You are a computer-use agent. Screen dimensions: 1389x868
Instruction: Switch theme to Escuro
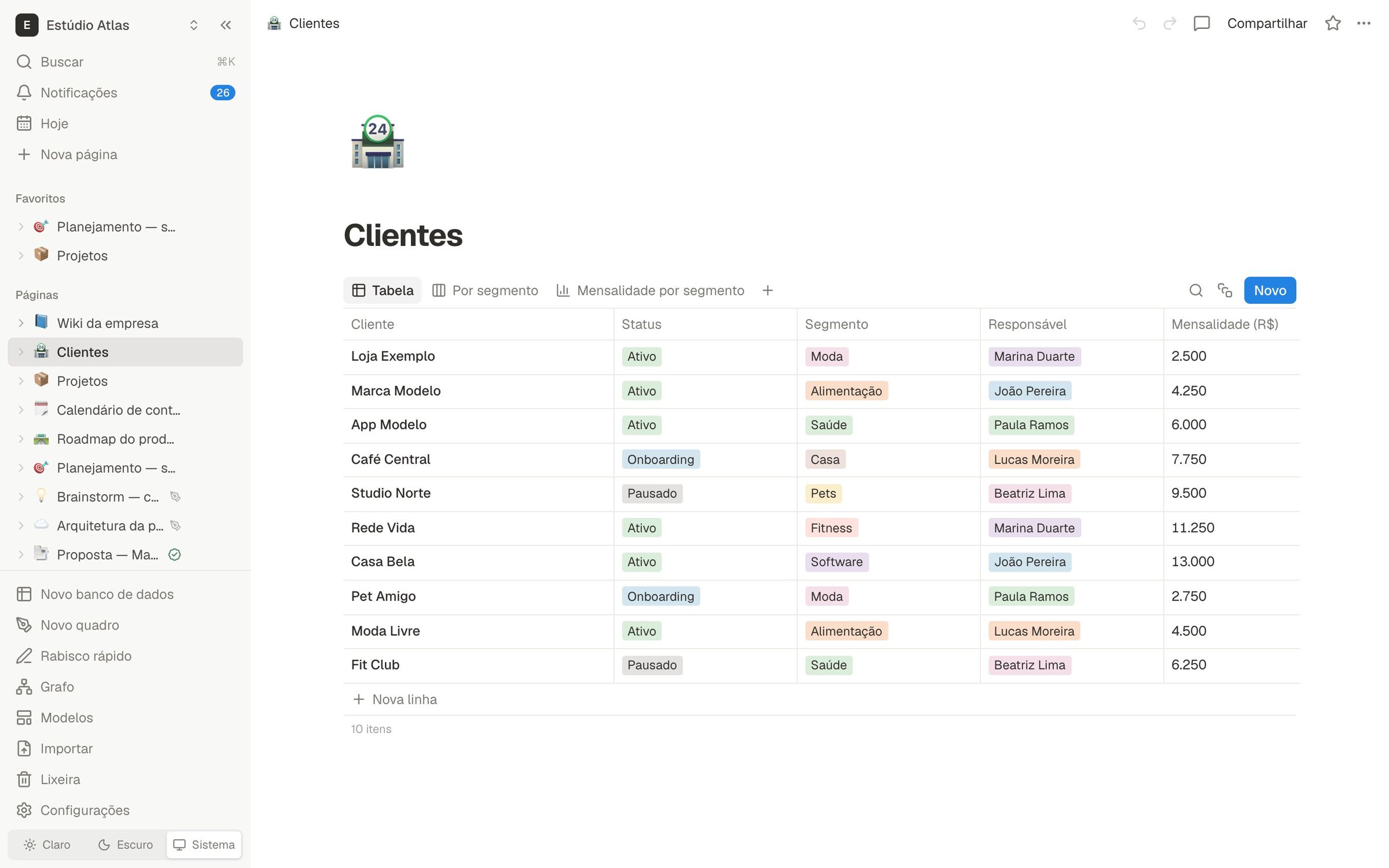pyautogui.click(x=125, y=844)
